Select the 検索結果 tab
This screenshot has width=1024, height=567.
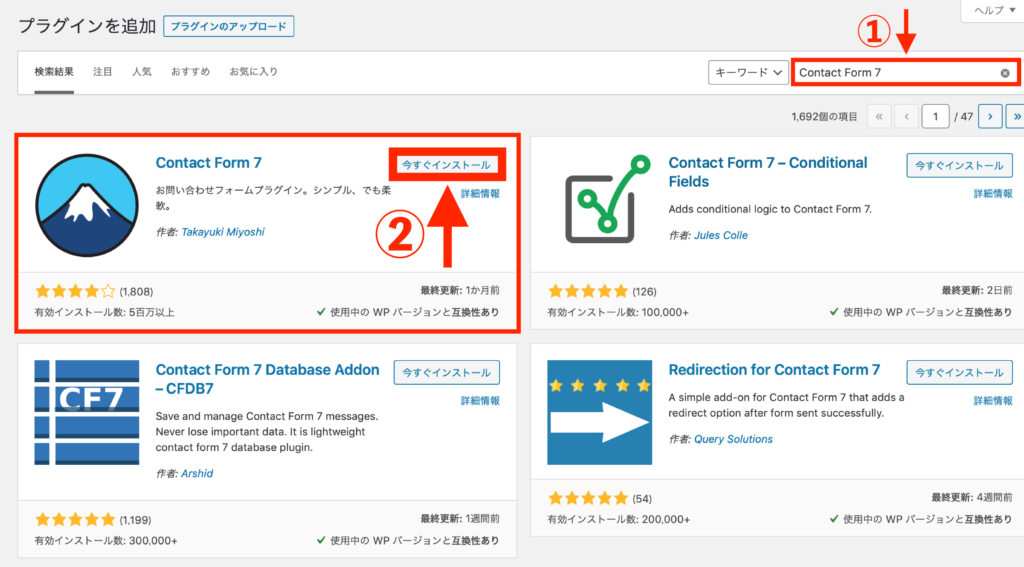[54, 72]
